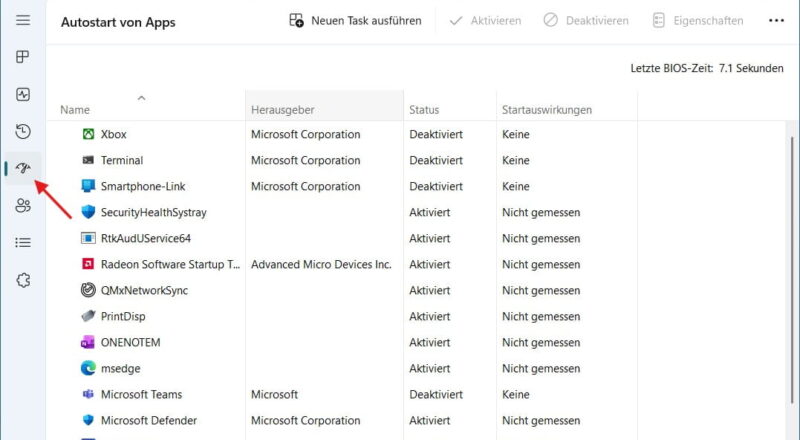800x440 pixels.
Task: Click the sort arrow above Name
Action: pos(142,97)
